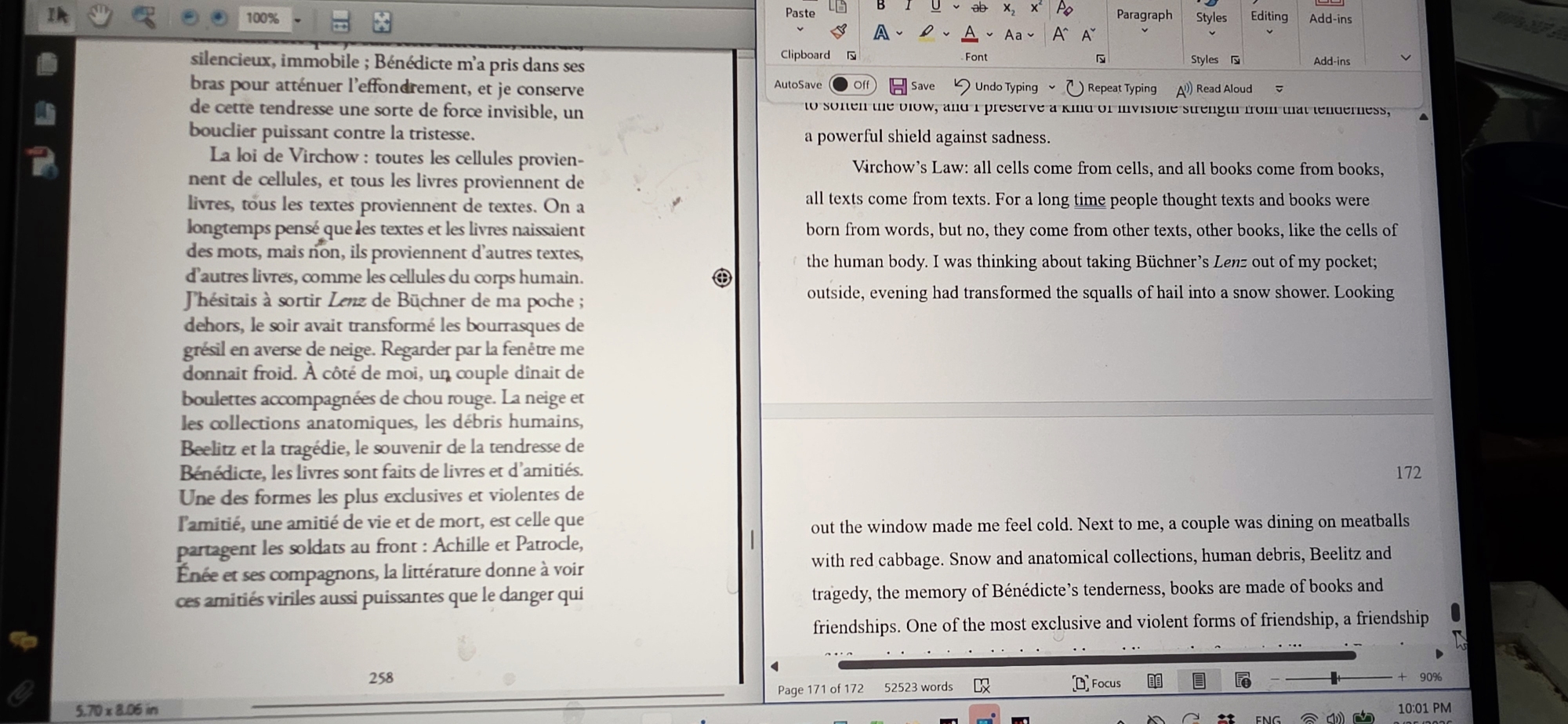Click the Word zoom slider handle
The image size is (1568, 724).
coord(1334,678)
